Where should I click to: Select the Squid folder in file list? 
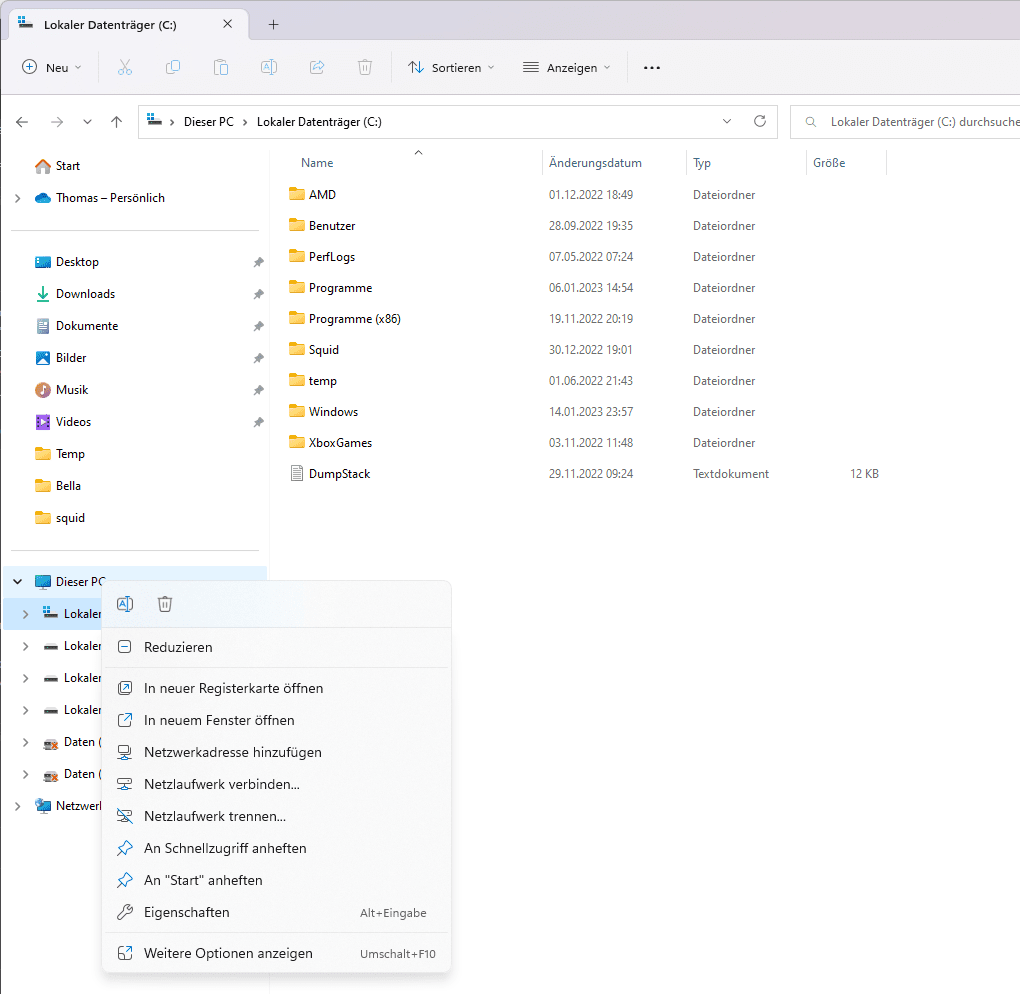tap(323, 350)
